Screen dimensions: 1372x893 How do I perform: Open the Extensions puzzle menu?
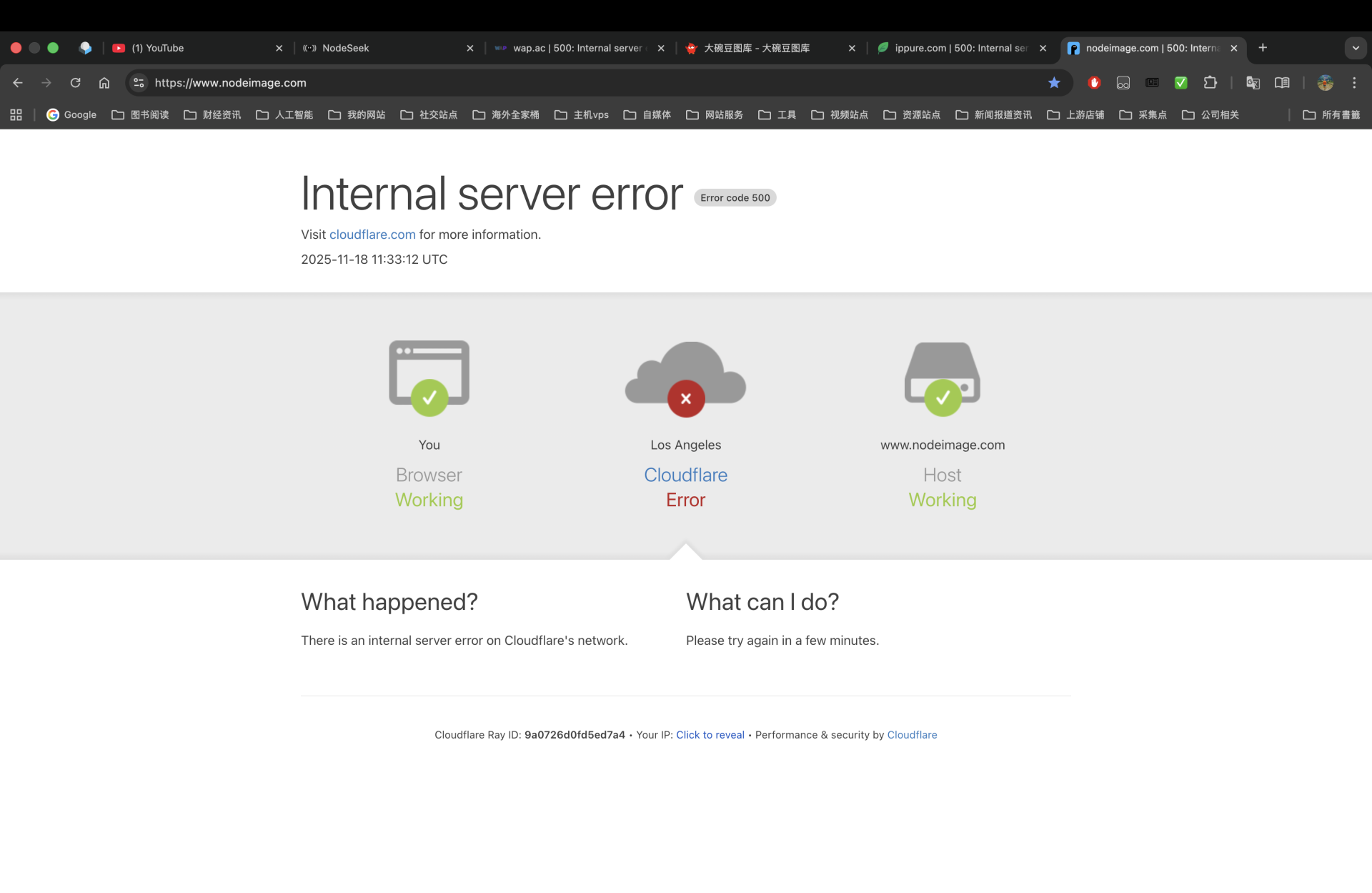[x=1211, y=83]
